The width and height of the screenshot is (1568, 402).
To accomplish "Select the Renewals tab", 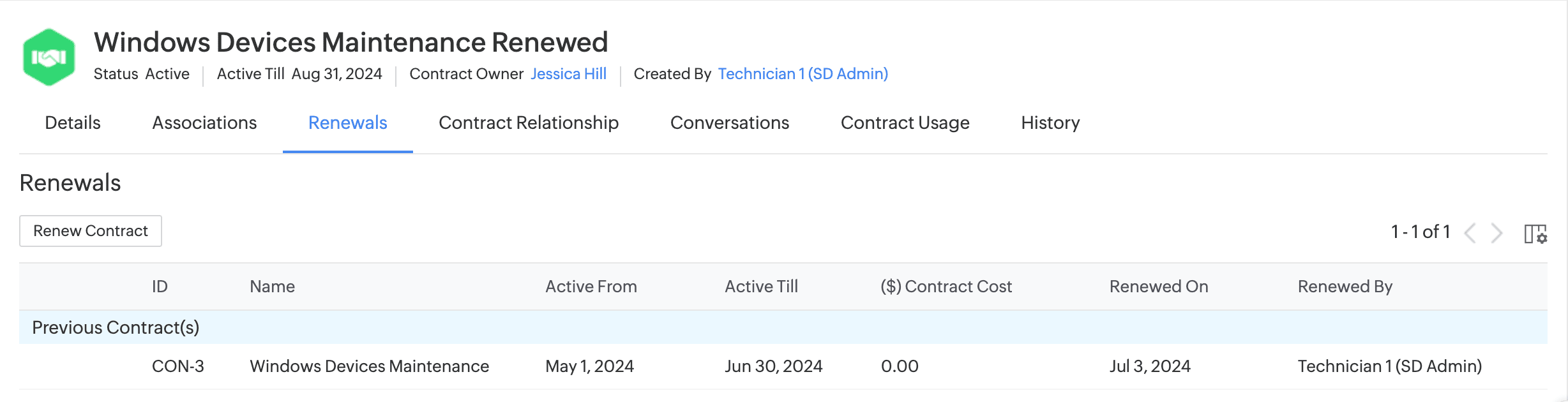I will coord(347,123).
